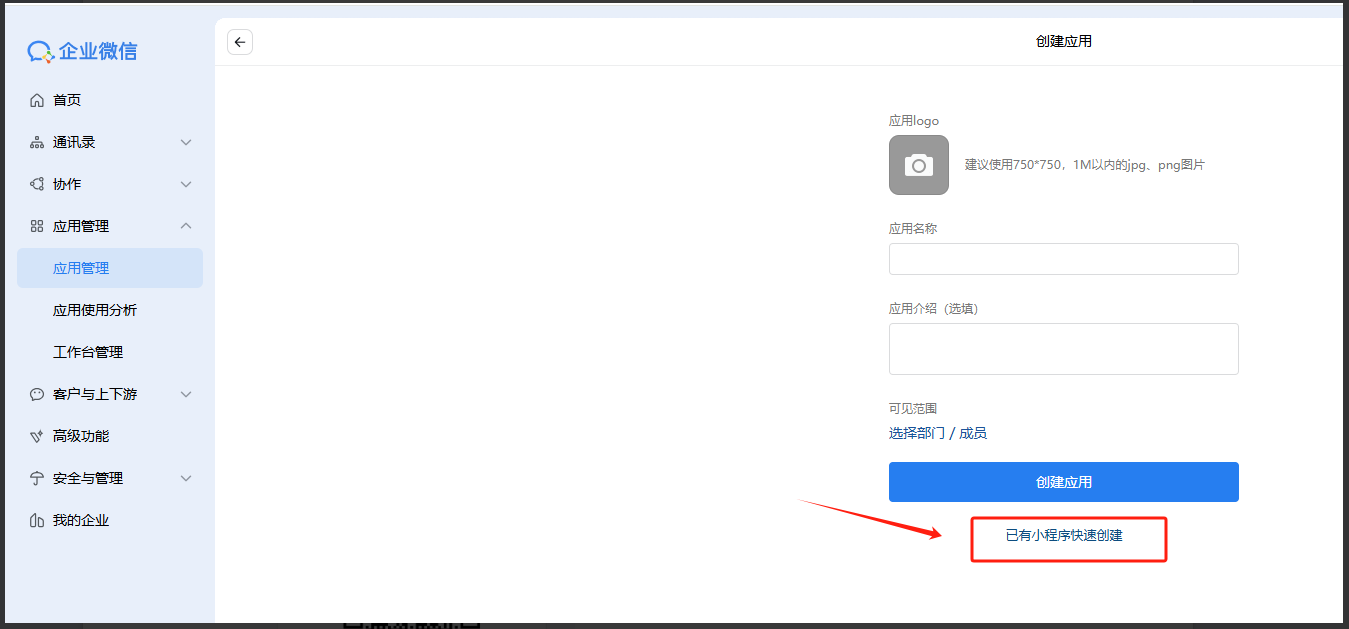The width and height of the screenshot is (1349, 629).
Task: Click the building icon beside 我的企业
Action: pyautogui.click(x=37, y=520)
